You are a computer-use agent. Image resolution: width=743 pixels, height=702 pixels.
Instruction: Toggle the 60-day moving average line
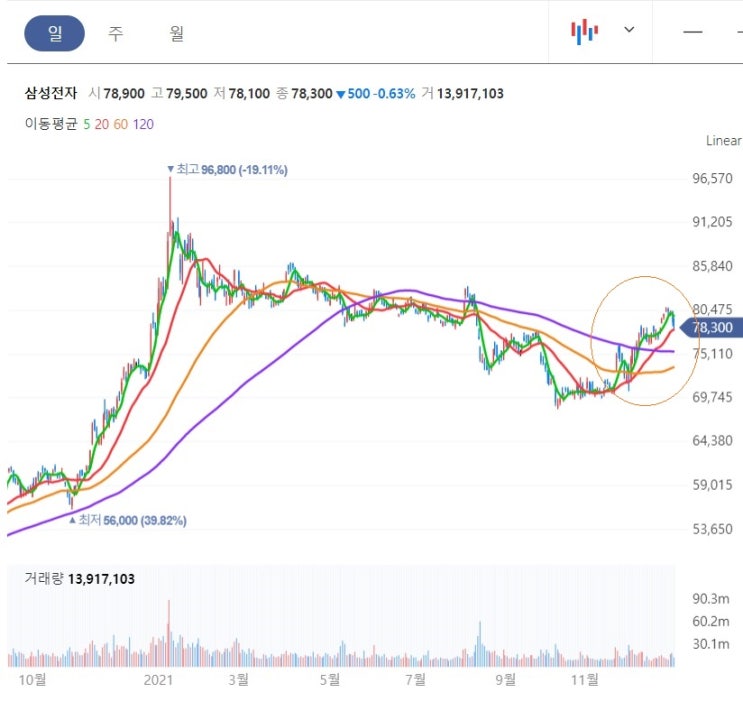[120, 124]
